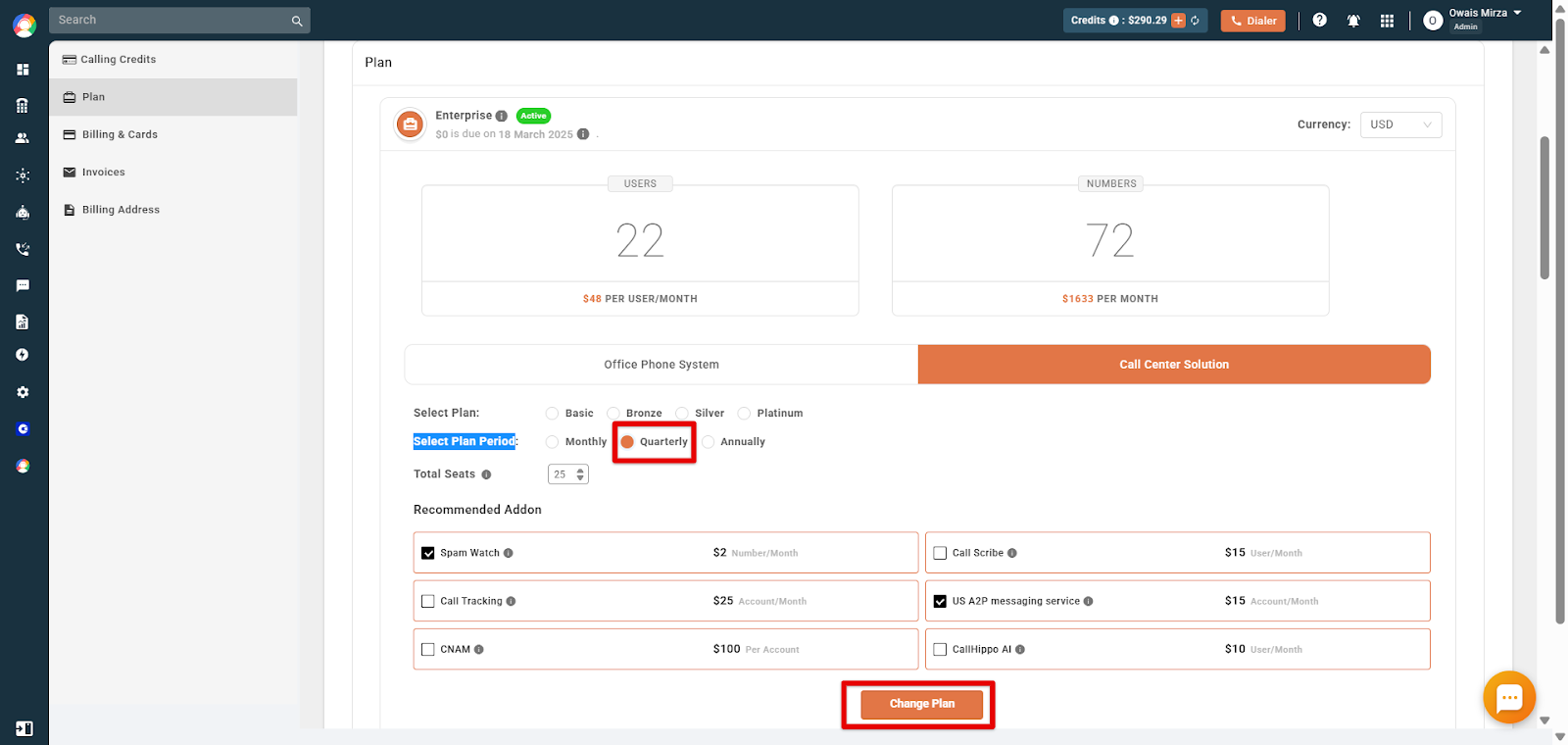
Task: Click the logout icon at sidebar bottom
Action: 24,728
